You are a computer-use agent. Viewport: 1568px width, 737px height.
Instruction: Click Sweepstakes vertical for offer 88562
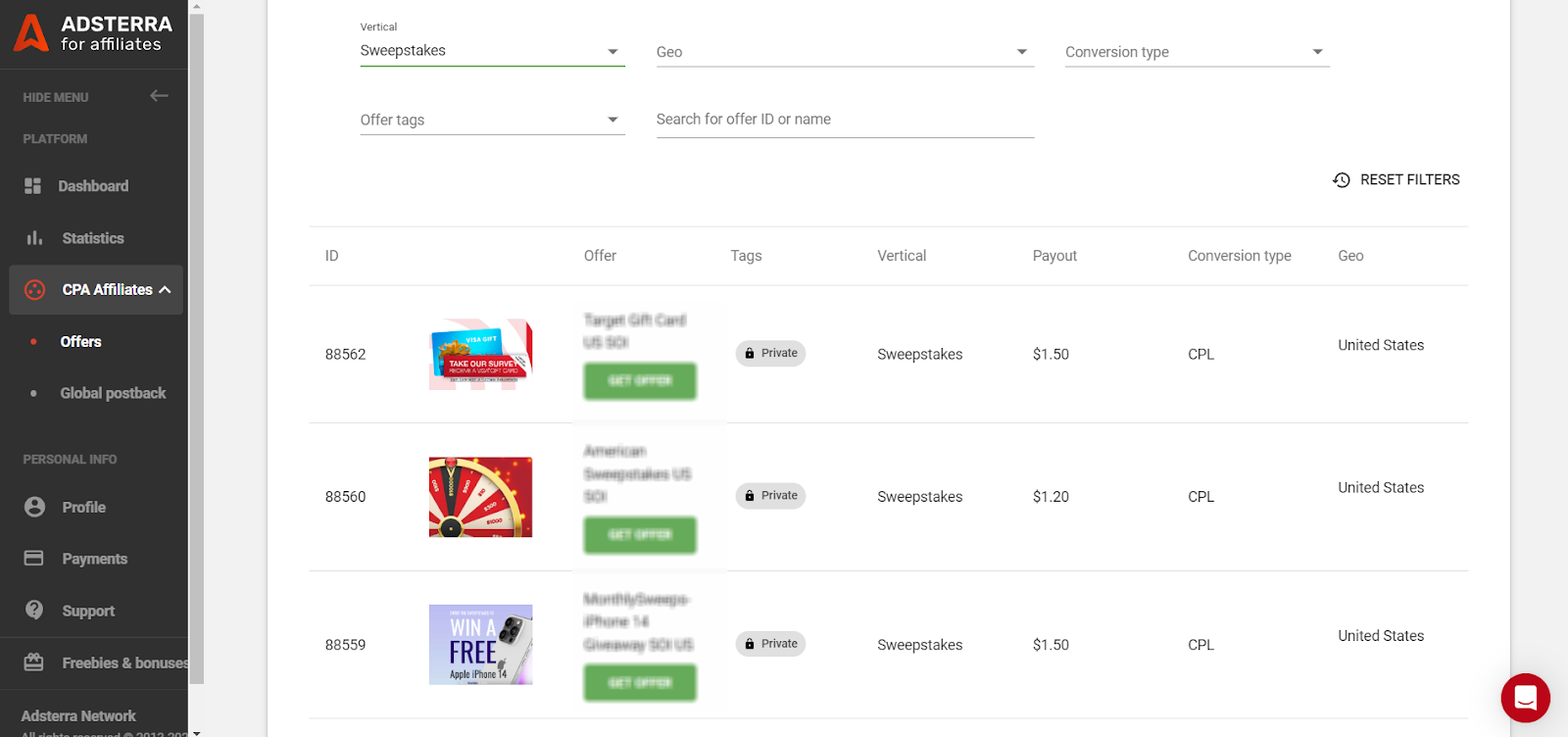(x=919, y=355)
